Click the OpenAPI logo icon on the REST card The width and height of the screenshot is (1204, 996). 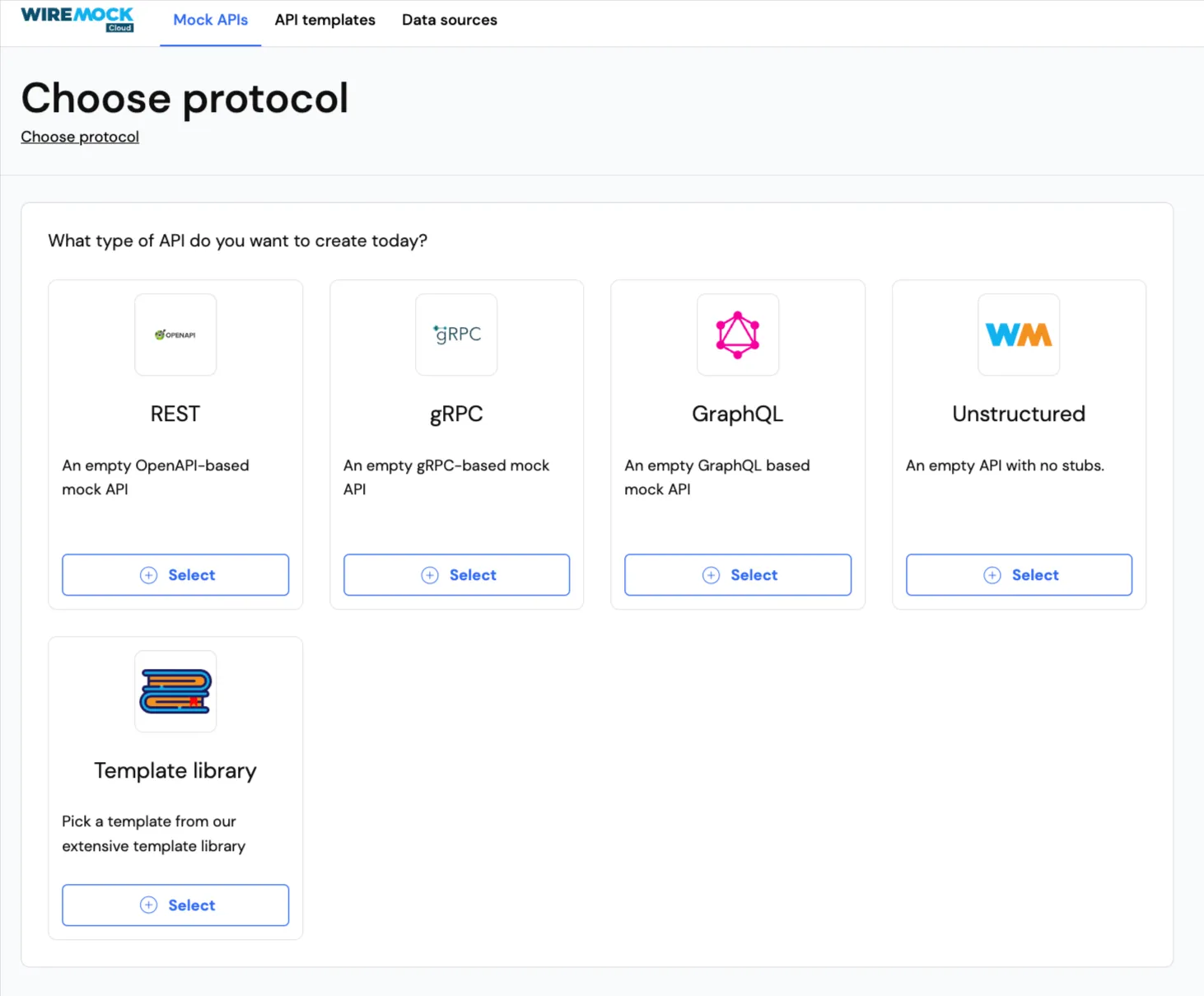pyautogui.click(x=175, y=334)
